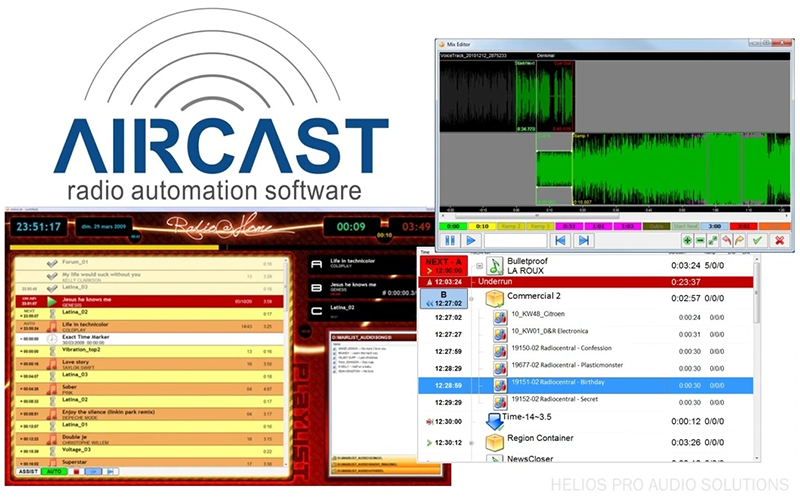Click the Radiocentral - Confession spot icon
Image resolution: width=800 pixels, height=500 pixels.
coord(500,351)
